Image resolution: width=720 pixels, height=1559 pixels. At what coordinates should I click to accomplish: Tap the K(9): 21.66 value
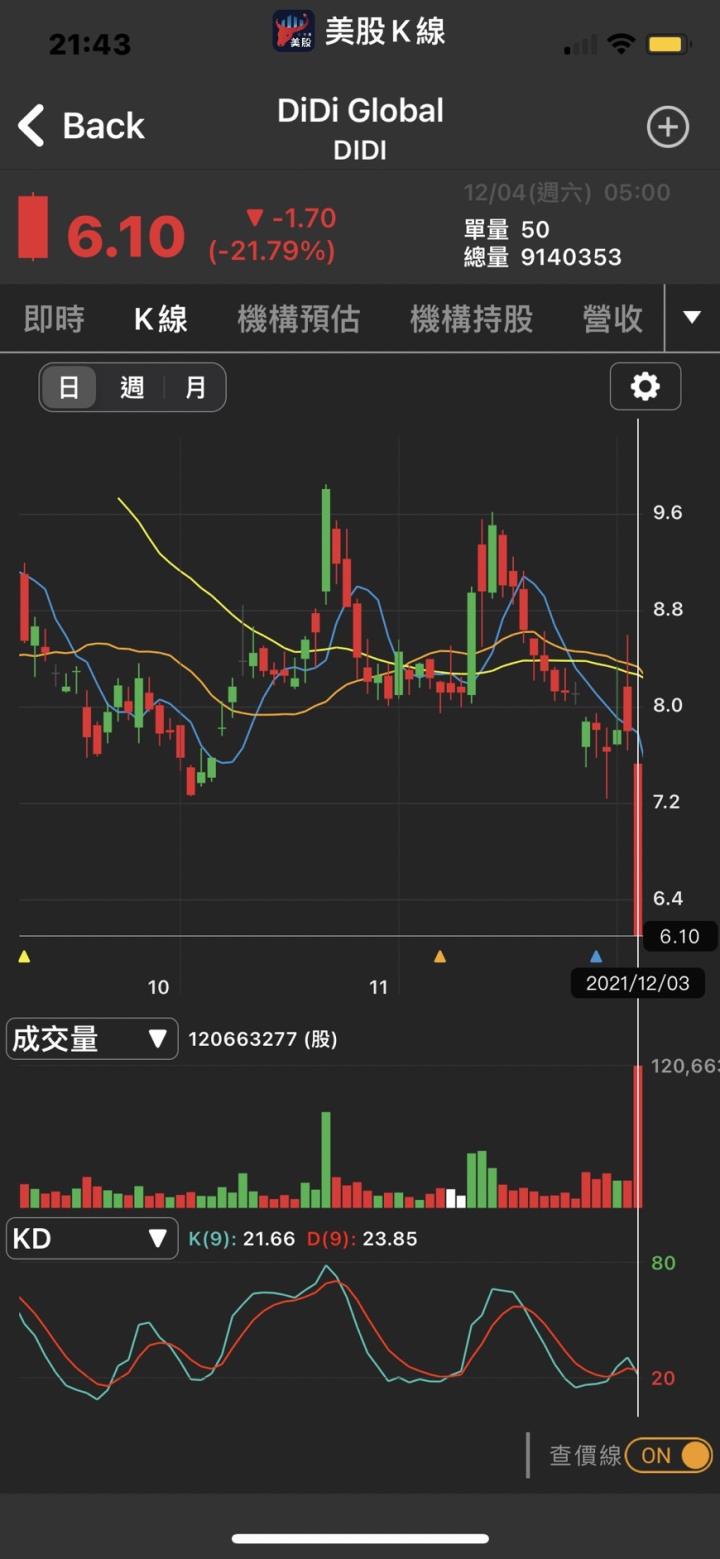[x=242, y=1239]
